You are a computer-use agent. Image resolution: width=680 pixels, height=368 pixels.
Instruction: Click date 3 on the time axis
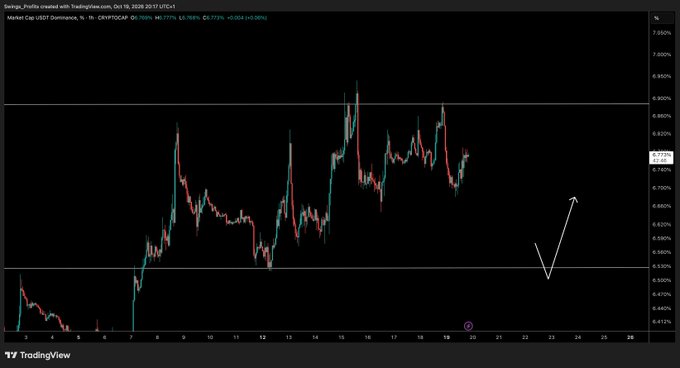click(x=26, y=337)
